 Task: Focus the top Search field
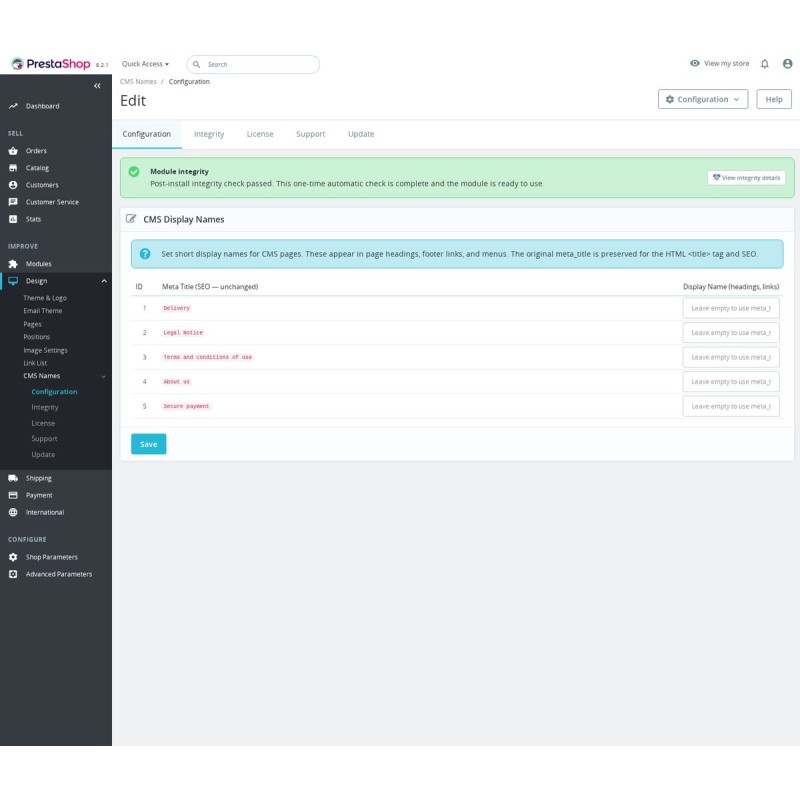pos(254,65)
